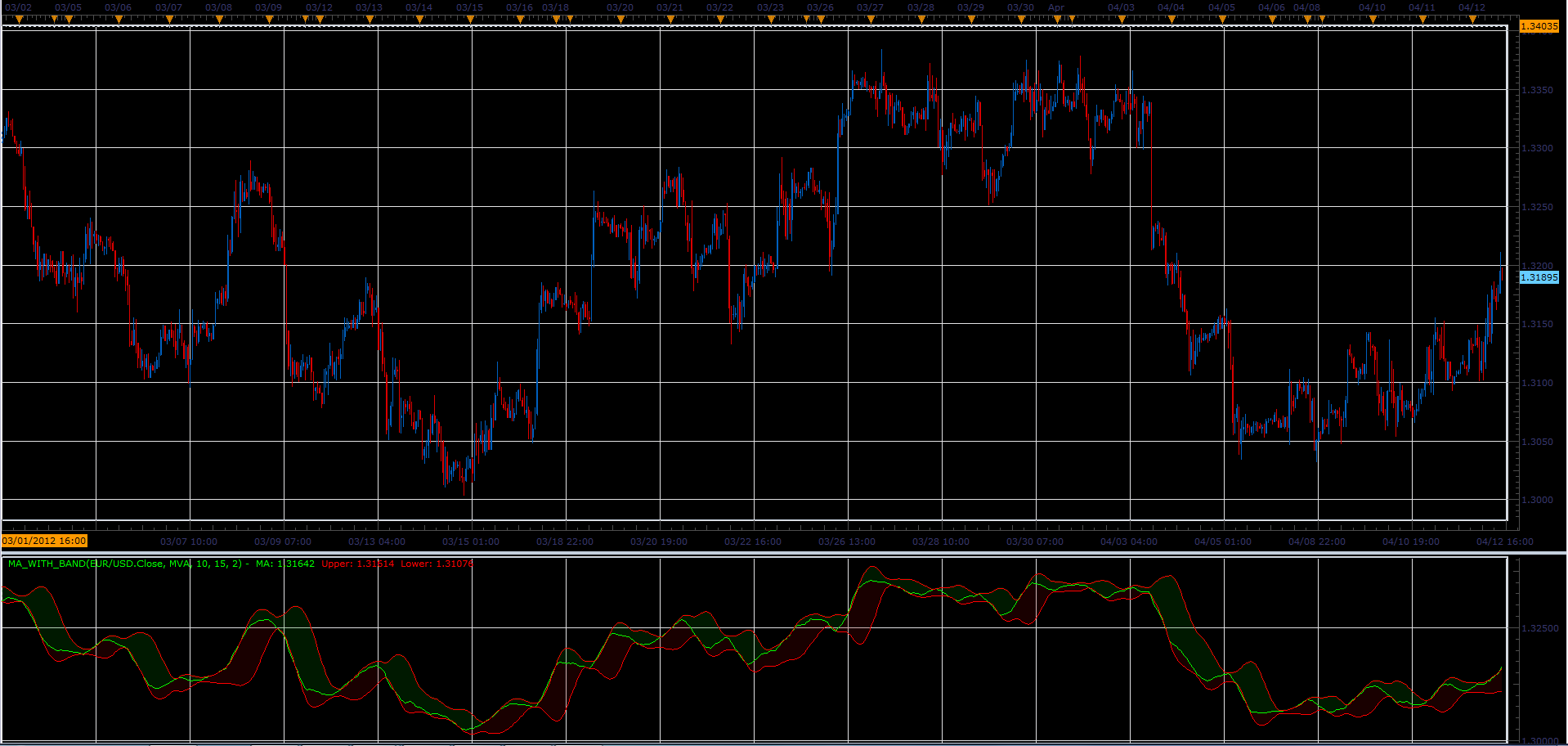This screenshot has height=746, width=1568.
Task: Click the orange marker under the 03/21 date
Action: point(670,20)
